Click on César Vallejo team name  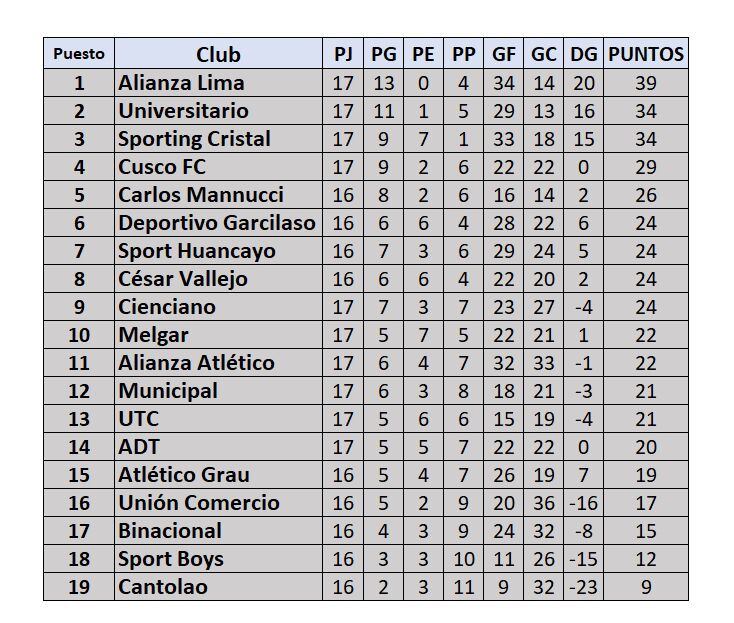[183, 278]
